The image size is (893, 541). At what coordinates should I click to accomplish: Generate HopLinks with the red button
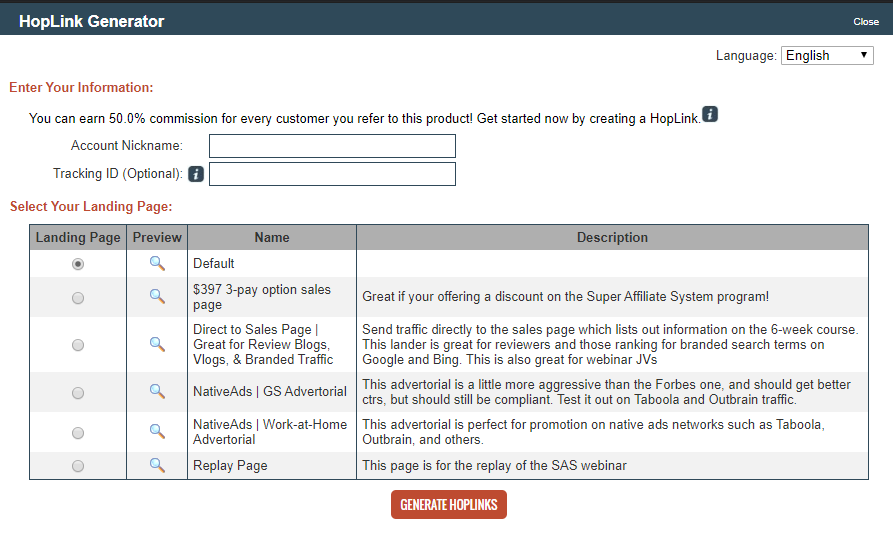(x=449, y=505)
